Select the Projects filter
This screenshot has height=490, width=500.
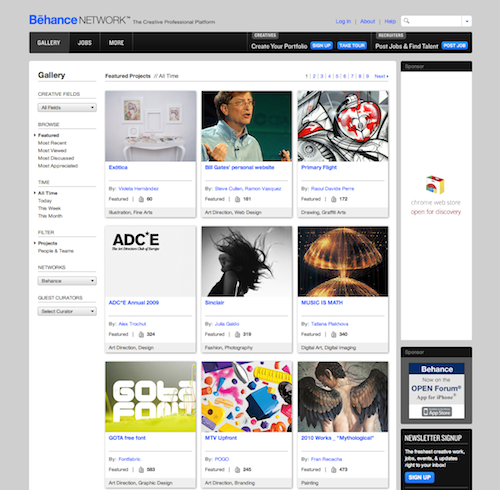coord(47,243)
